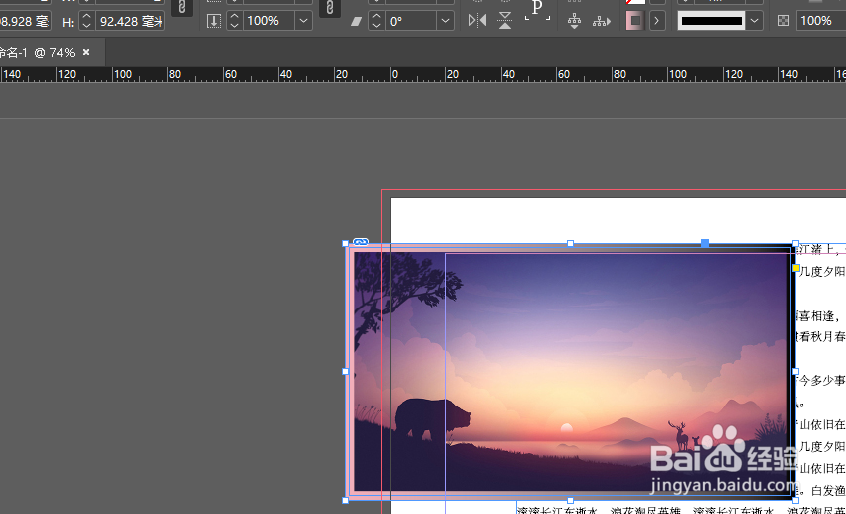Click the height field showing 92.428

pos(130,21)
